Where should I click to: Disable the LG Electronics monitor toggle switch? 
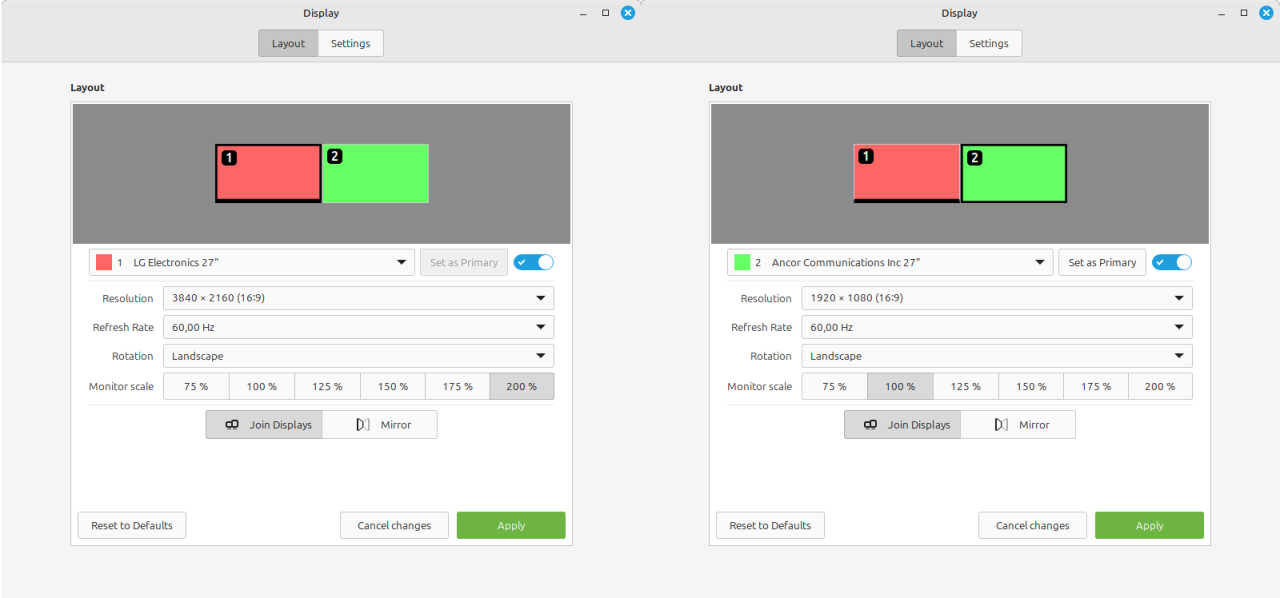534,262
